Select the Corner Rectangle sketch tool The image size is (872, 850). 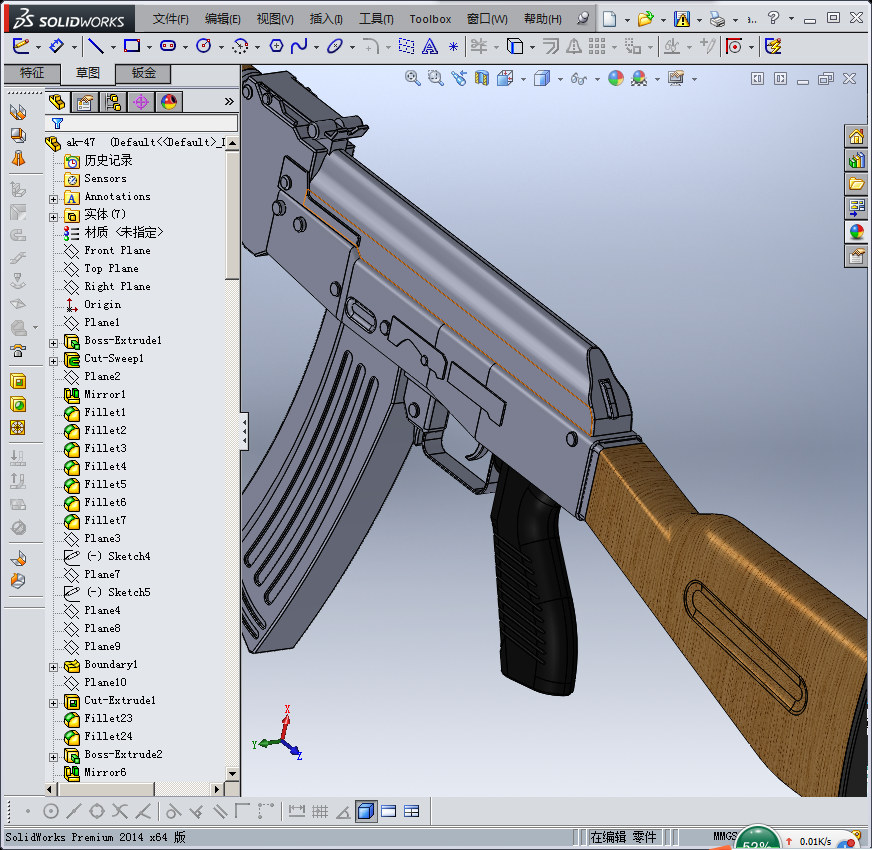pyautogui.click(x=132, y=46)
